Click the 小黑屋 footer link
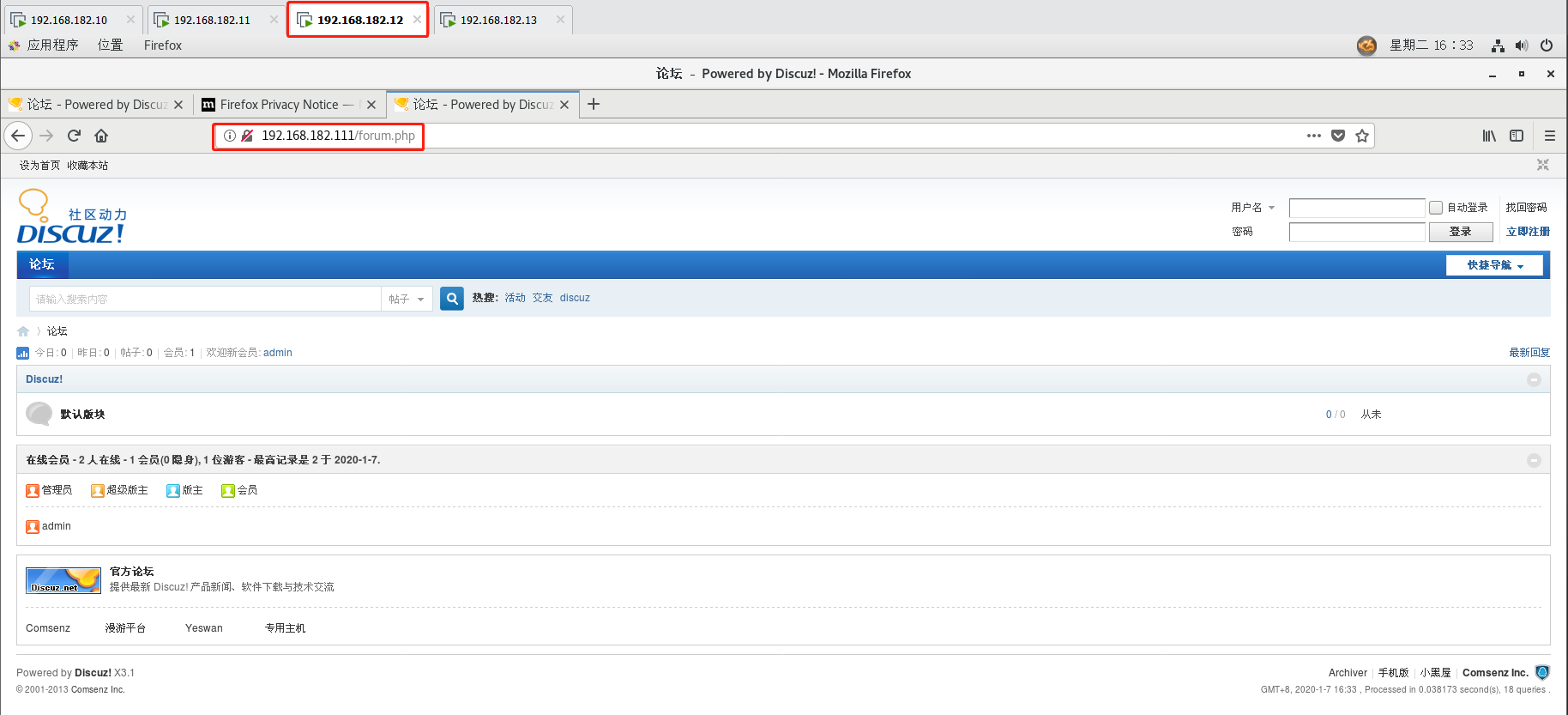This screenshot has width=1568, height=715. tap(1435, 673)
